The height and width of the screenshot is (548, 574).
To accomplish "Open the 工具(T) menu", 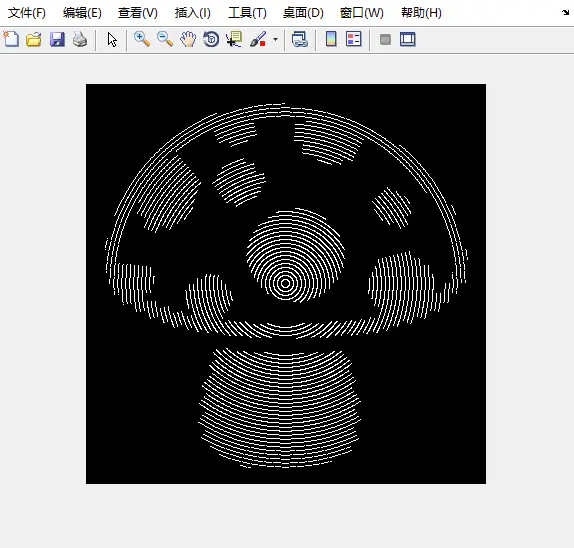I will (x=247, y=13).
